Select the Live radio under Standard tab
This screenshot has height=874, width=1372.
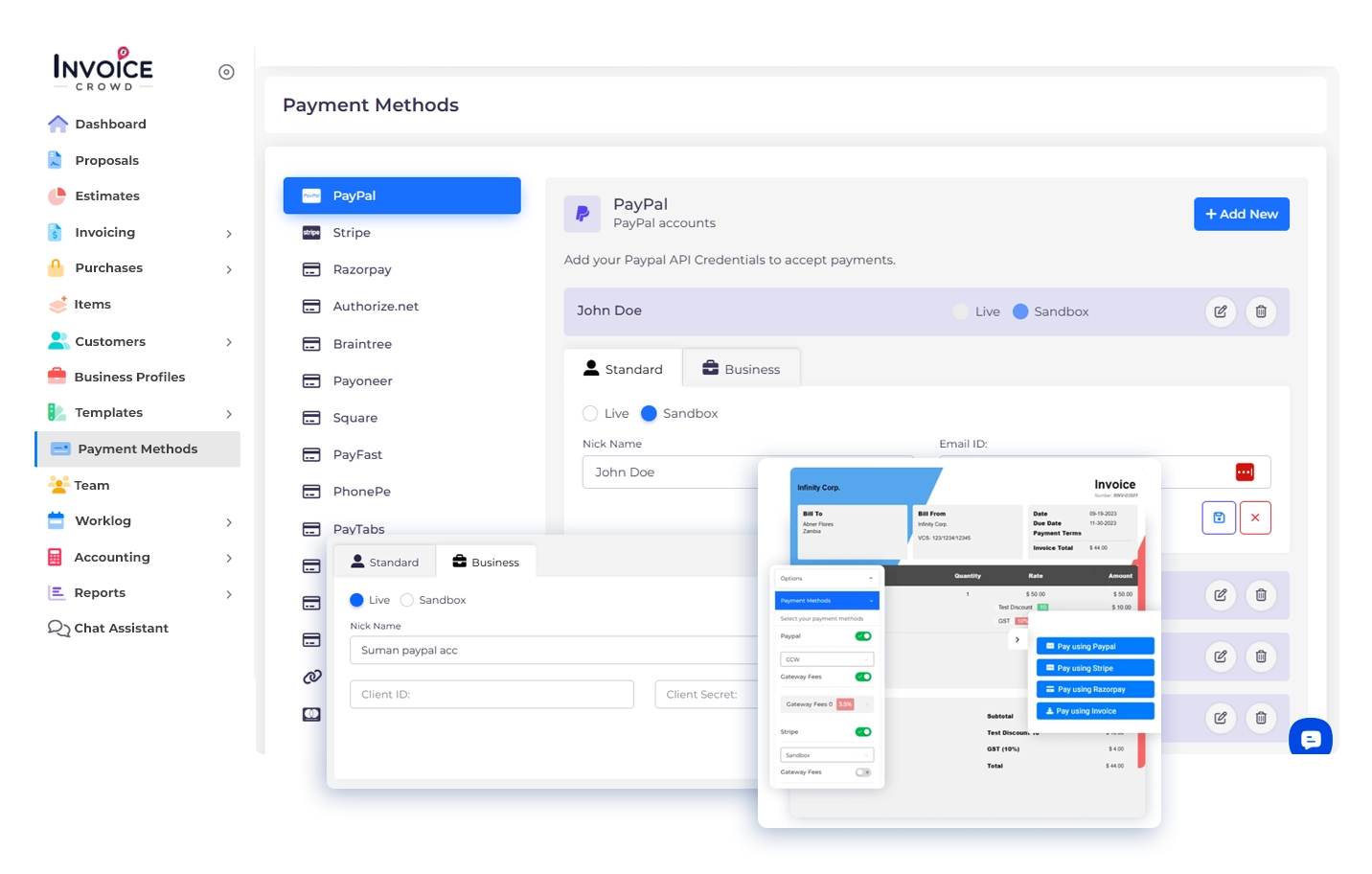pyautogui.click(x=590, y=413)
